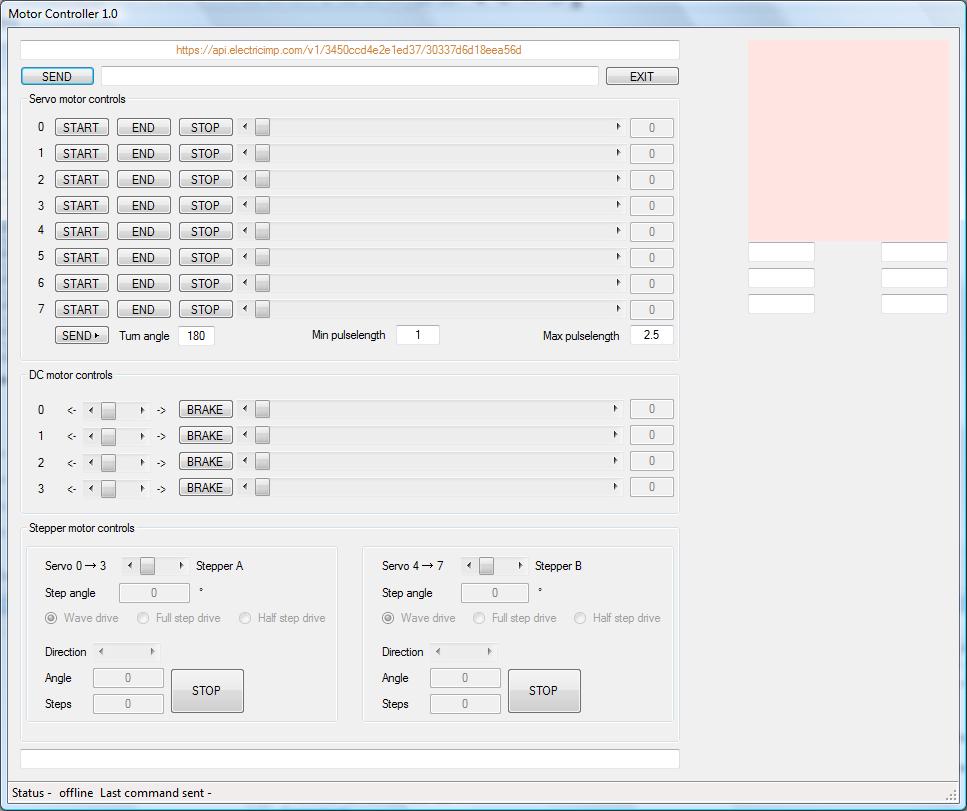Click DC motor 2 direction right arrow
The width and height of the screenshot is (967, 811).
[142, 462]
